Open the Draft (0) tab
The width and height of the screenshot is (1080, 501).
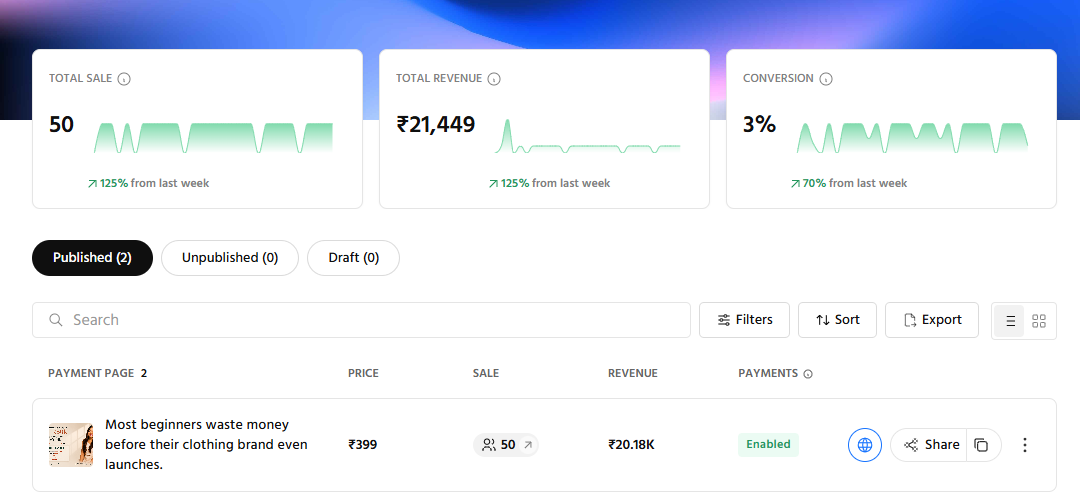353,258
